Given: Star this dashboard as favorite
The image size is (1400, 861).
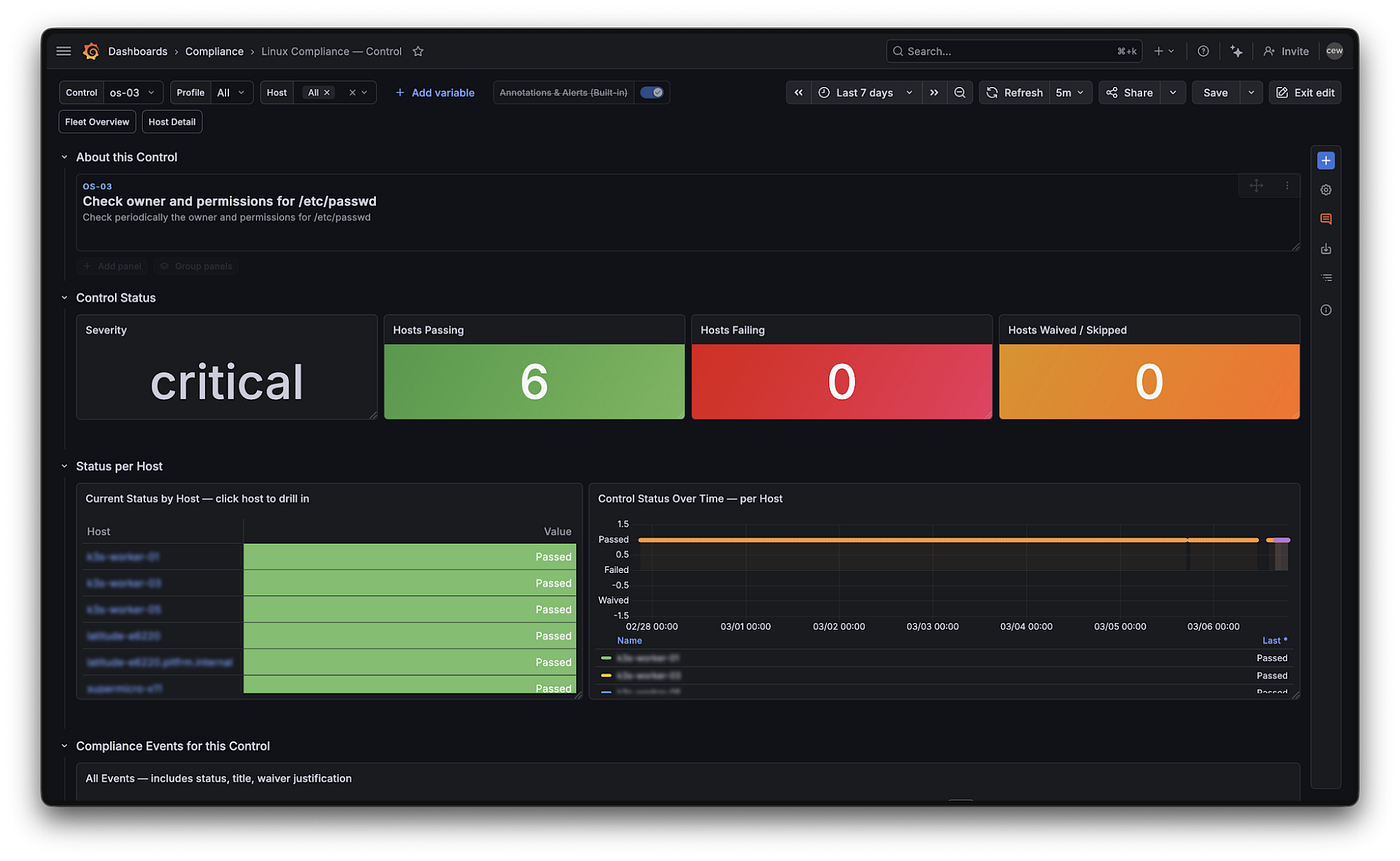Looking at the screenshot, I should pos(419,51).
